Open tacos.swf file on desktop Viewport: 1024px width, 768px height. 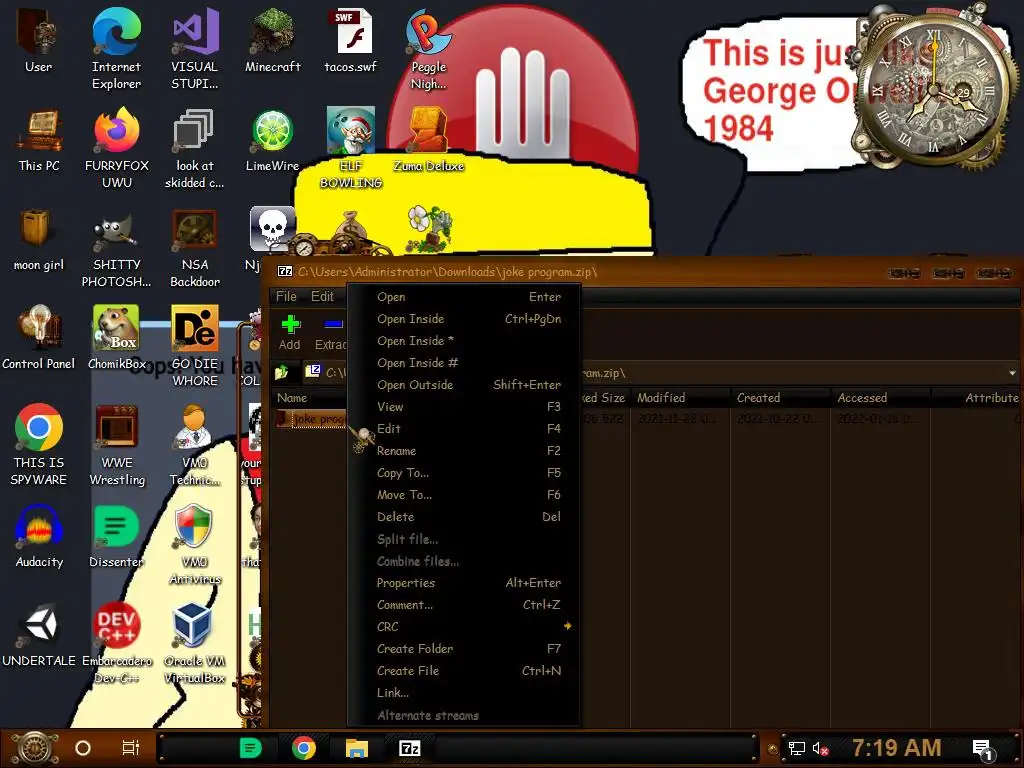[351, 42]
